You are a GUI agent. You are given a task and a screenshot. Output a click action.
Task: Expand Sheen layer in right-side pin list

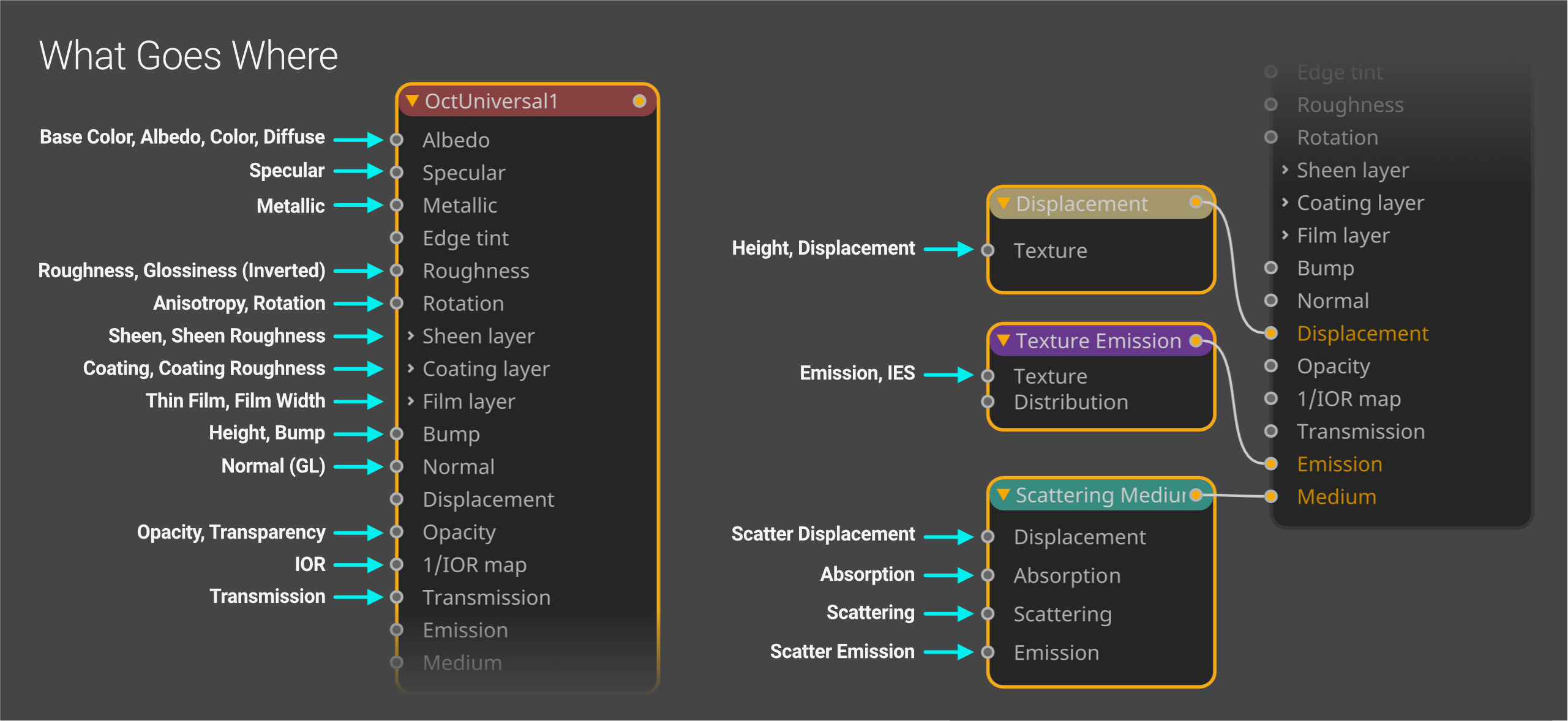coord(1285,170)
